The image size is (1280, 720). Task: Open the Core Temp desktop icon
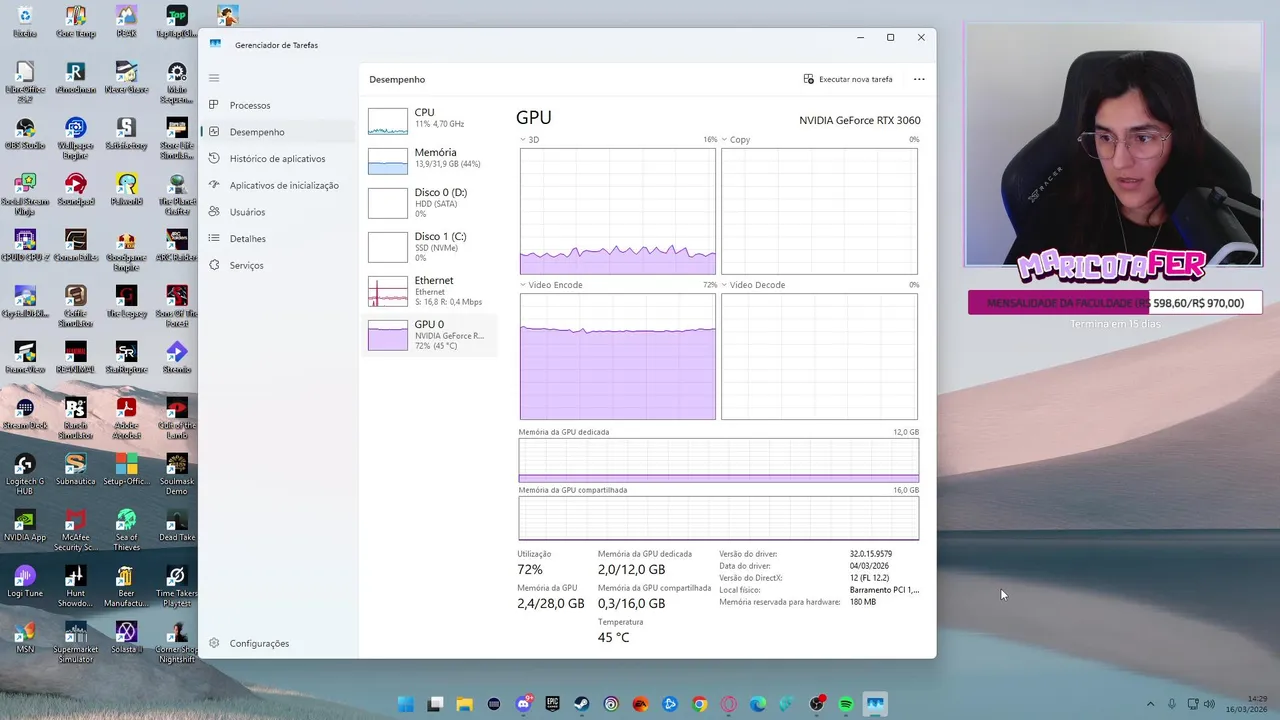[75, 22]
